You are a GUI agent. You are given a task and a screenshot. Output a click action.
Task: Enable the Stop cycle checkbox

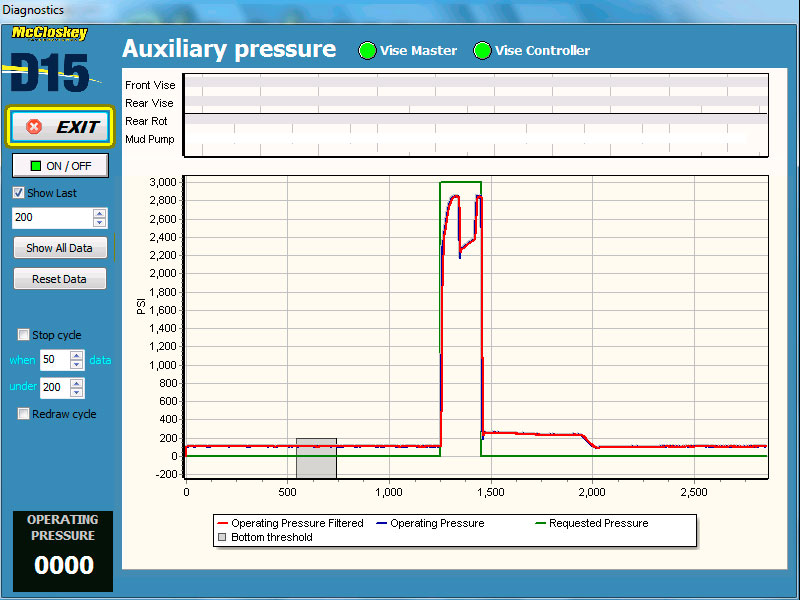coord(24,335)
